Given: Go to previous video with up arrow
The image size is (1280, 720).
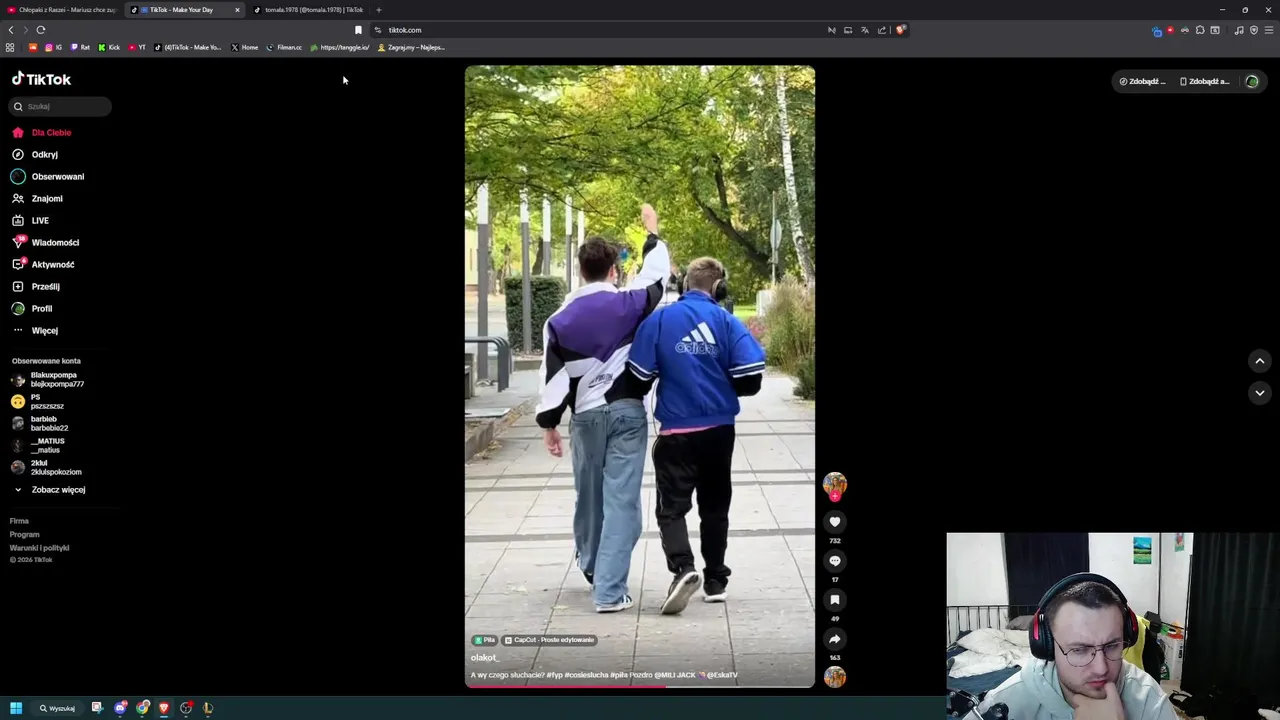Looking at the screenshot, I should click(x=1259, y=361).
